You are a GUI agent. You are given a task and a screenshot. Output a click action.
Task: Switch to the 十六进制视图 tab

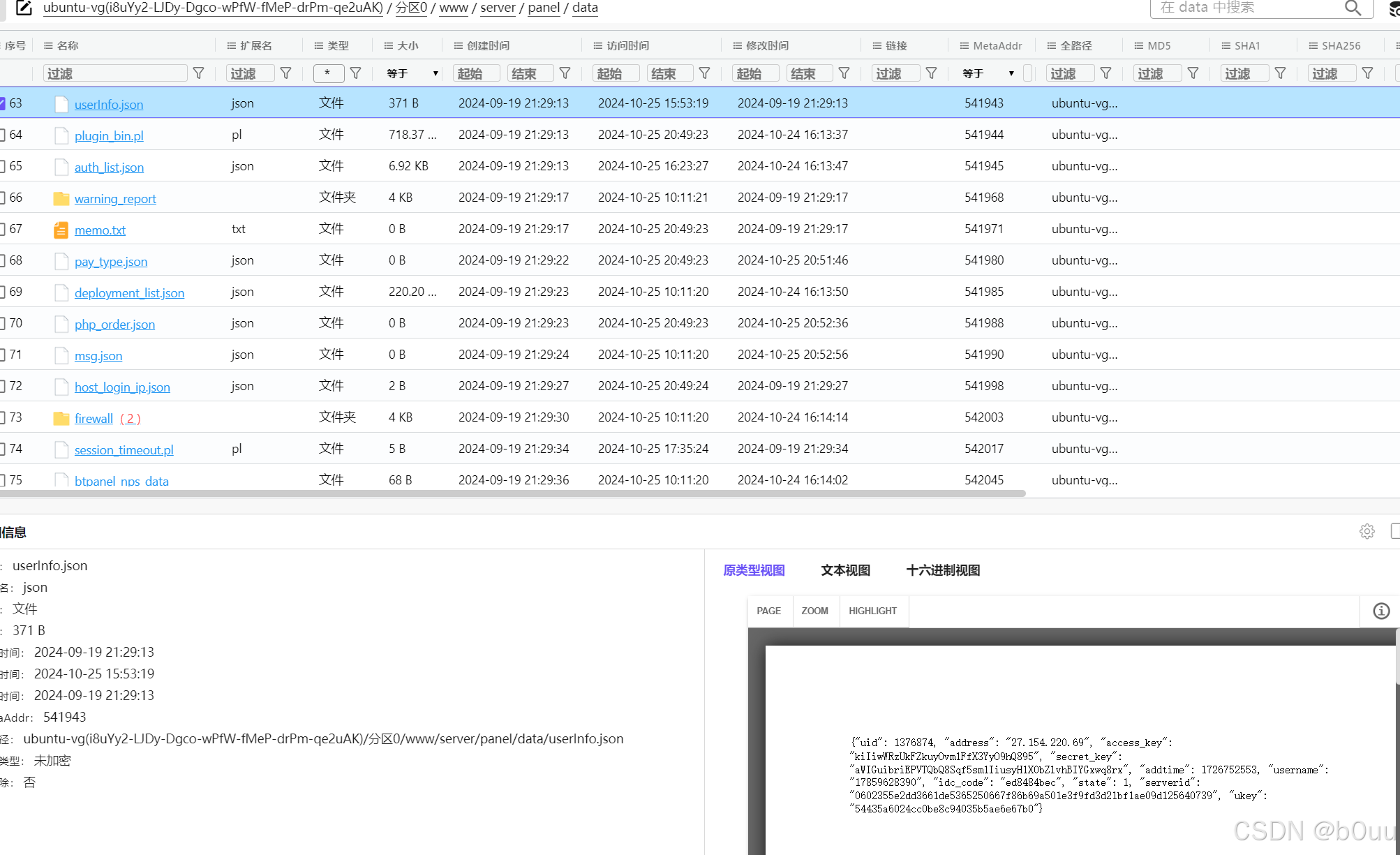coord(943,570)
